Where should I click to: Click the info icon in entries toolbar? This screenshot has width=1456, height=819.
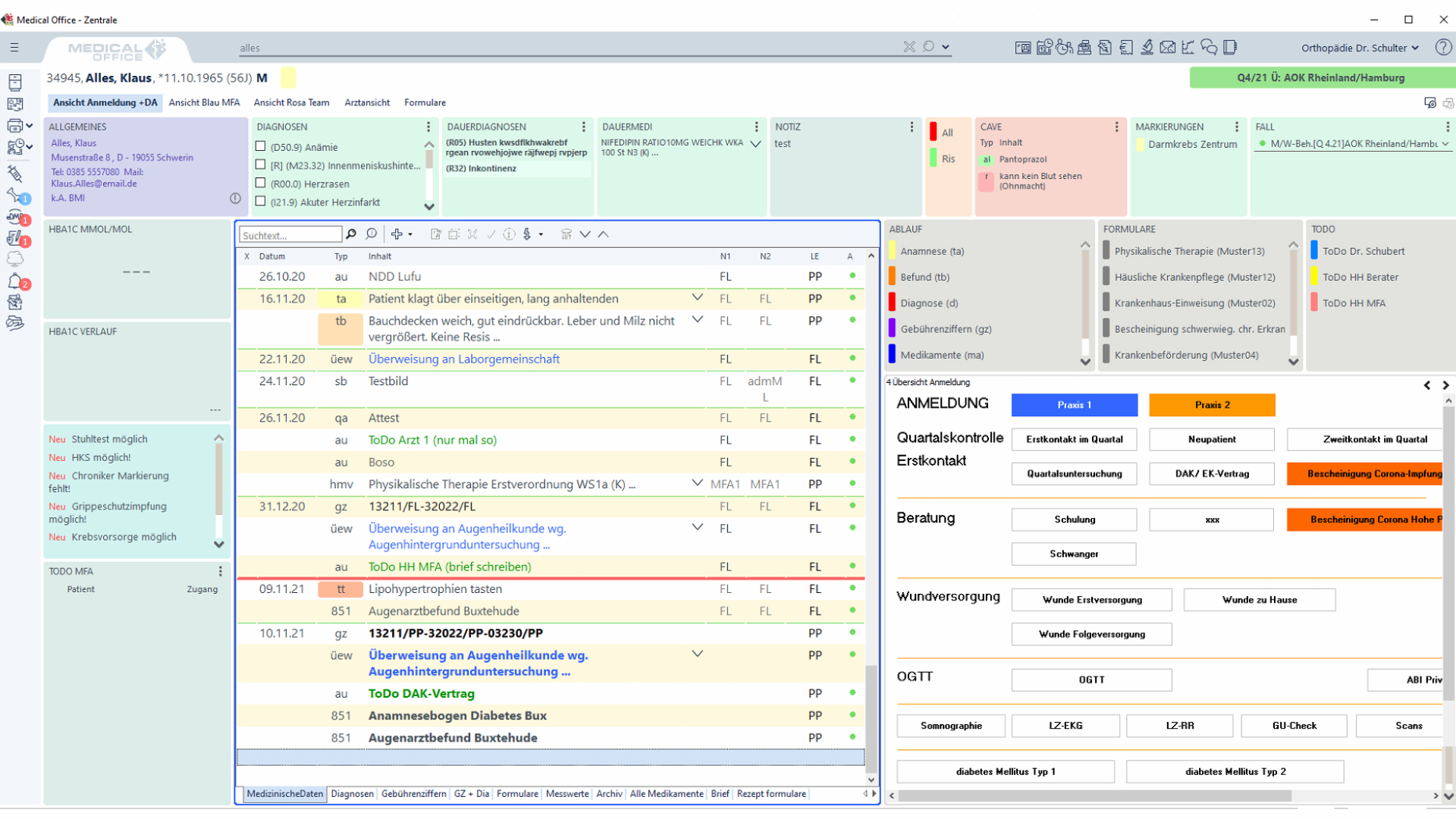[x=509, y=234]
